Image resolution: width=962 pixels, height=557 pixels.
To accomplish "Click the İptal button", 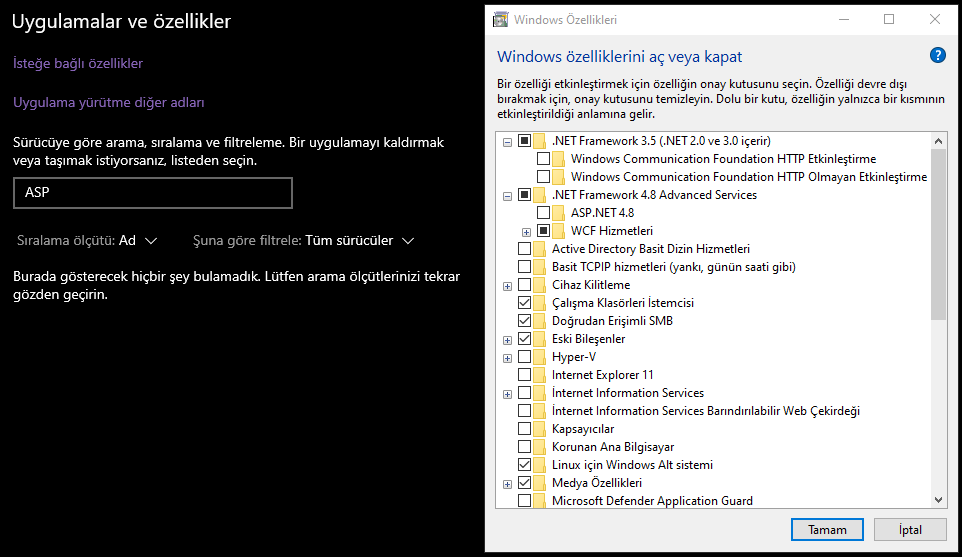I will tap(910, 529).
